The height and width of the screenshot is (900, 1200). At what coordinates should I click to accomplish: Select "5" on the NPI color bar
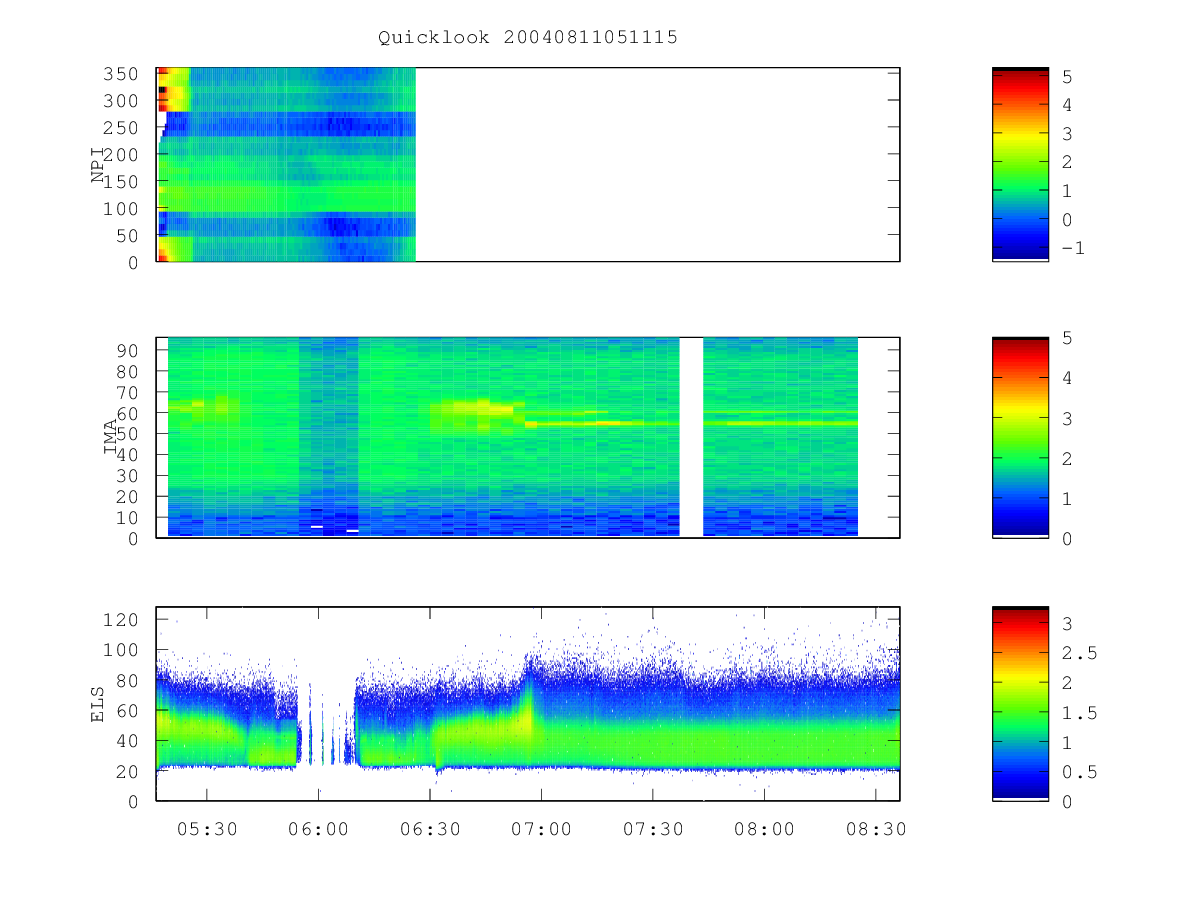point(1068,76)
